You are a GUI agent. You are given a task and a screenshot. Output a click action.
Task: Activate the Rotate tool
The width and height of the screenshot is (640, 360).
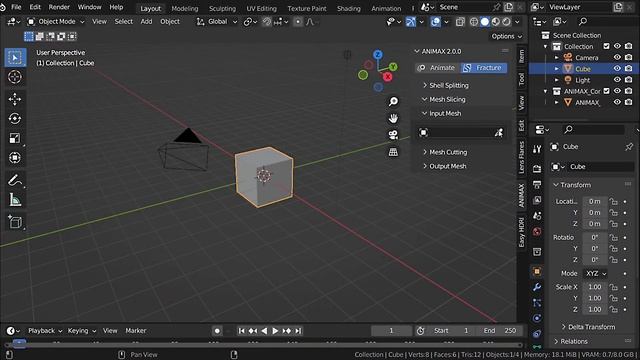click(x=15, y=118)
